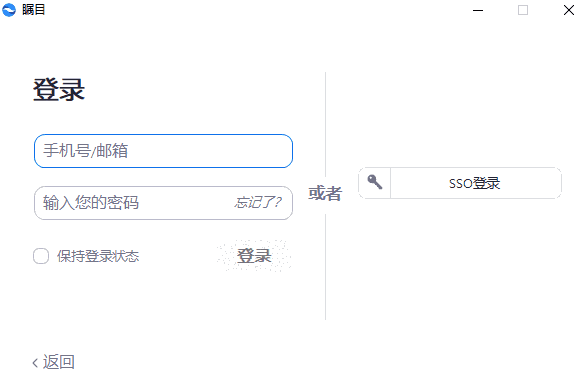Choose the SSO登录 button
Screen dimensions: 583x390
point(460,183)
